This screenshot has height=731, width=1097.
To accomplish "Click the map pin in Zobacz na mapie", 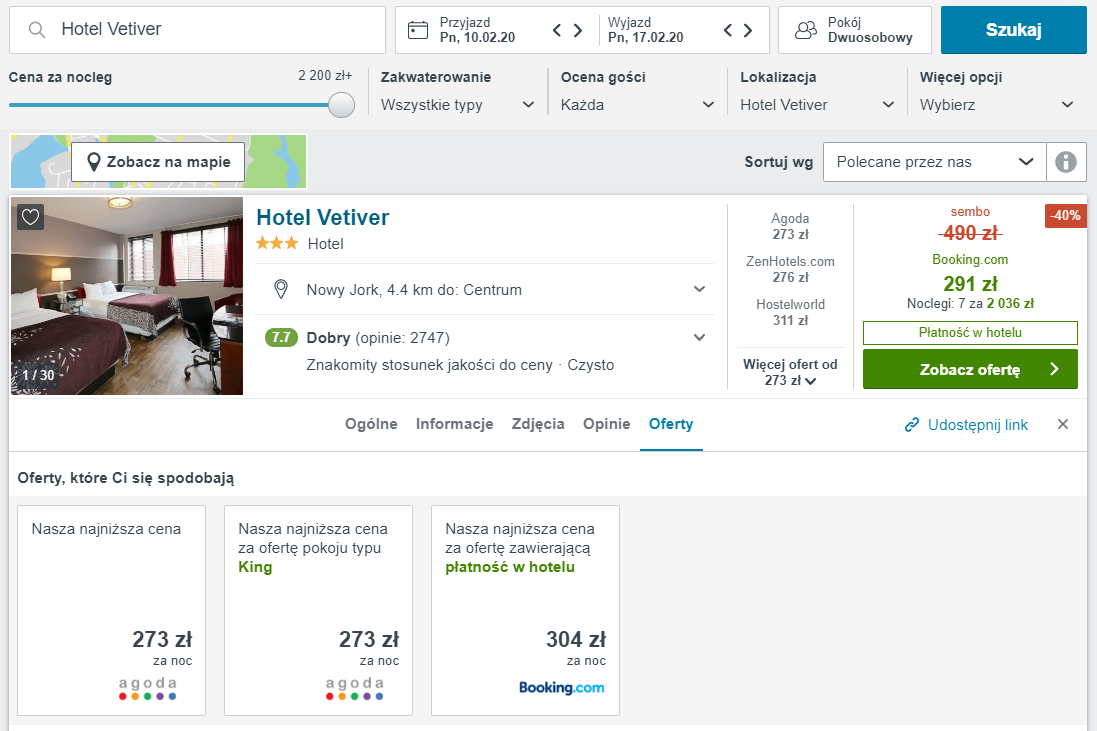I will pyautogui.click(x=93, y=162).
